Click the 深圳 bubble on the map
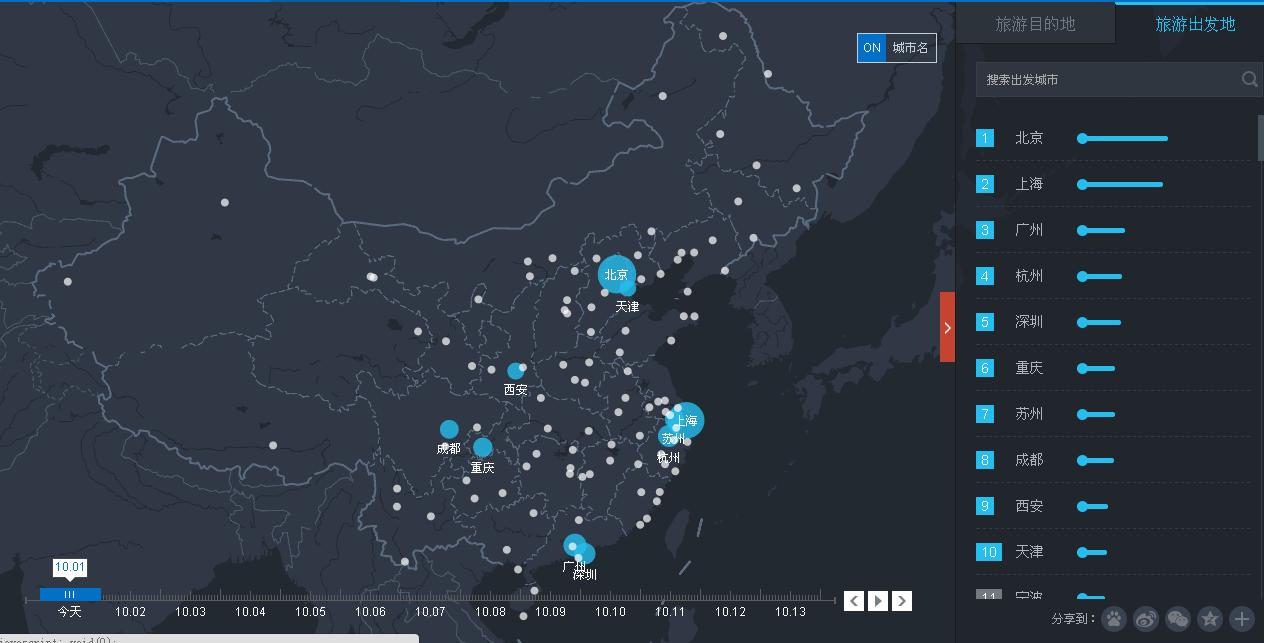The image size is (1264, 643). point(585,554)
